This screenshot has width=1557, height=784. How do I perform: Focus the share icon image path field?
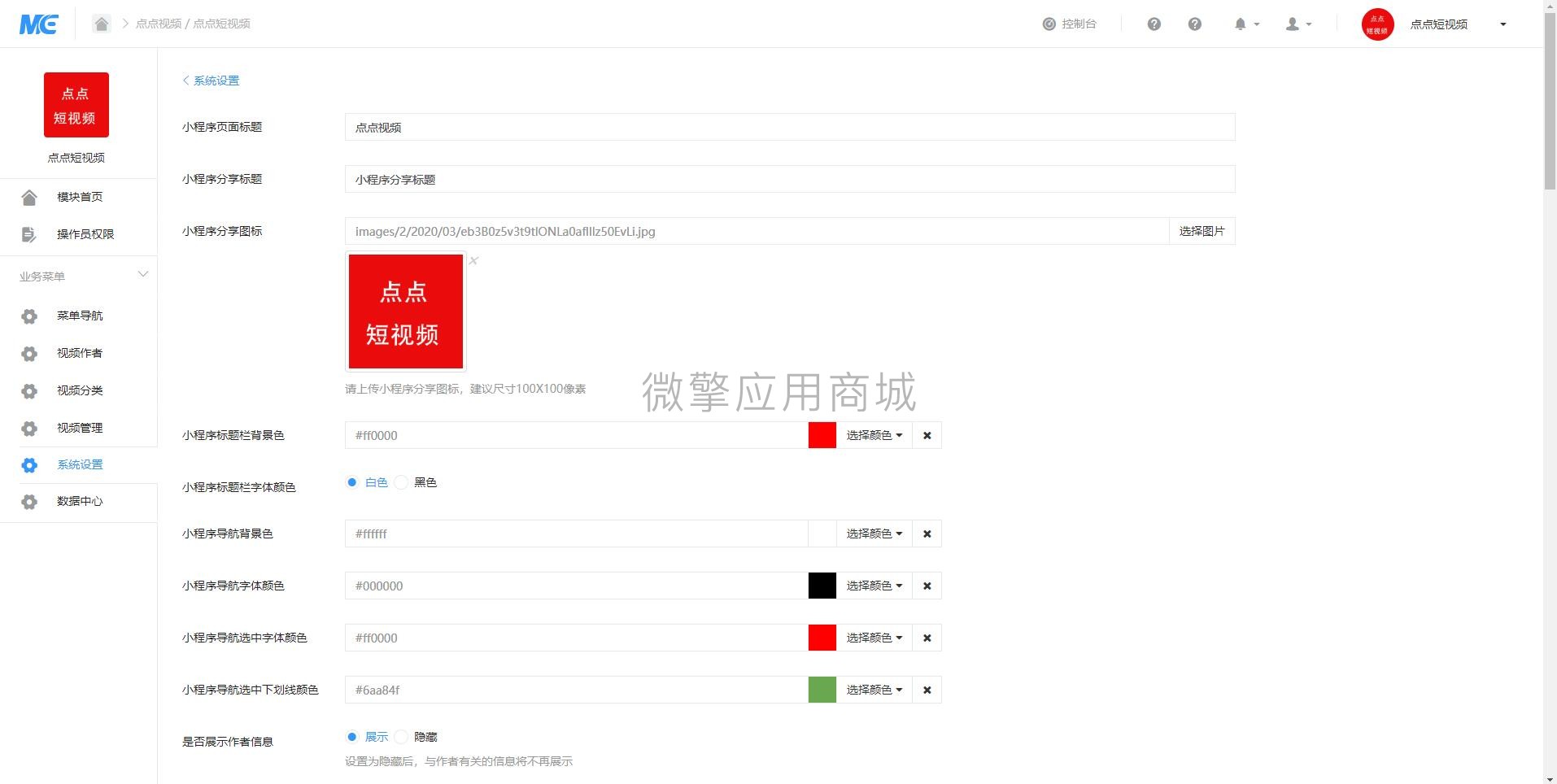(757, 231)
